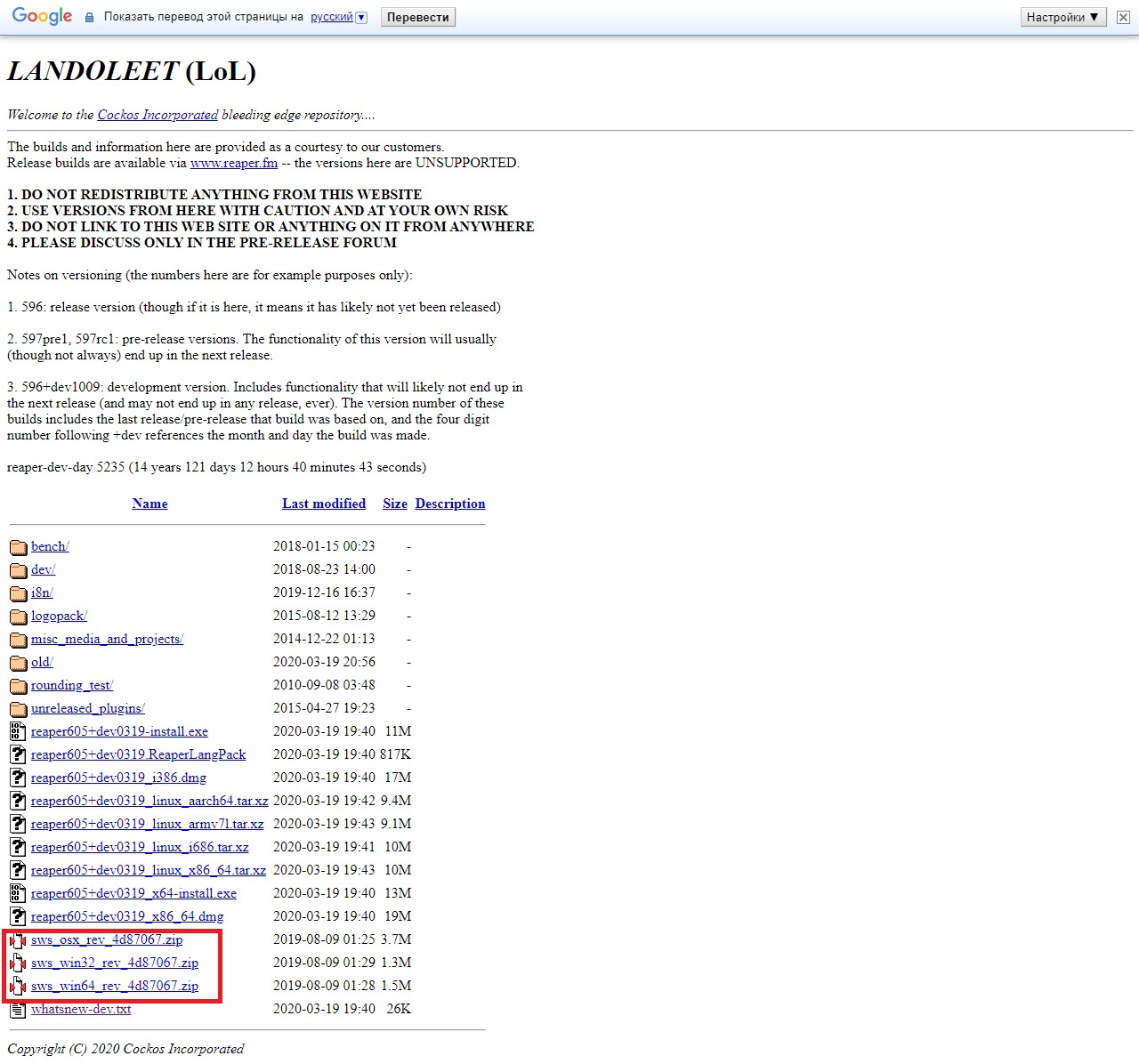1139x1064 pixels.
Task: Open the dev/ directory
Action: pyautogui.click(x=43, y=569)
